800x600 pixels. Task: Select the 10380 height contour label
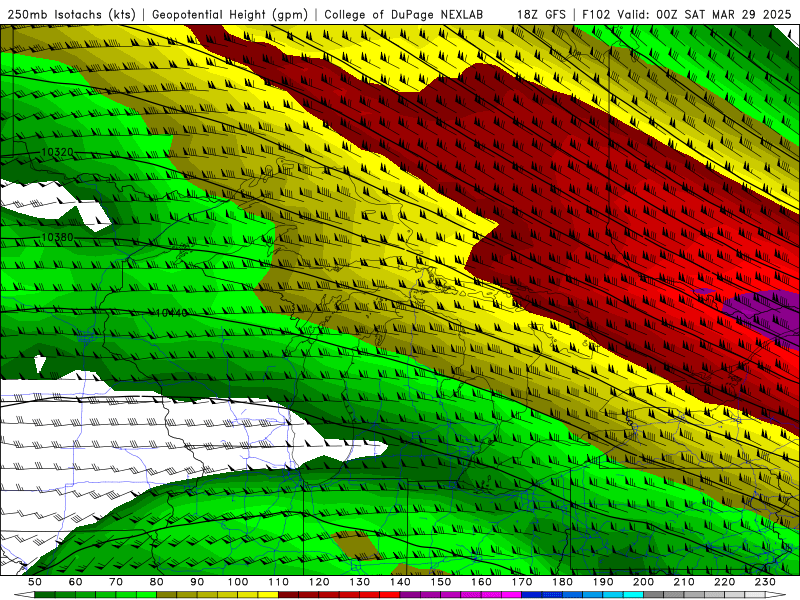(x=57, y=237)
